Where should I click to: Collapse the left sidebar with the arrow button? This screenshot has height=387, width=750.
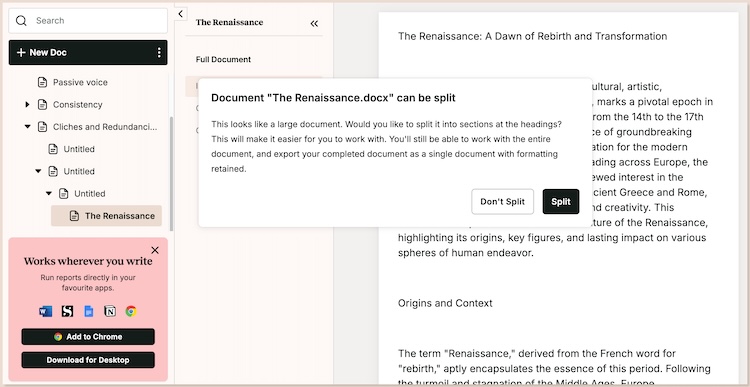point(180,14)
